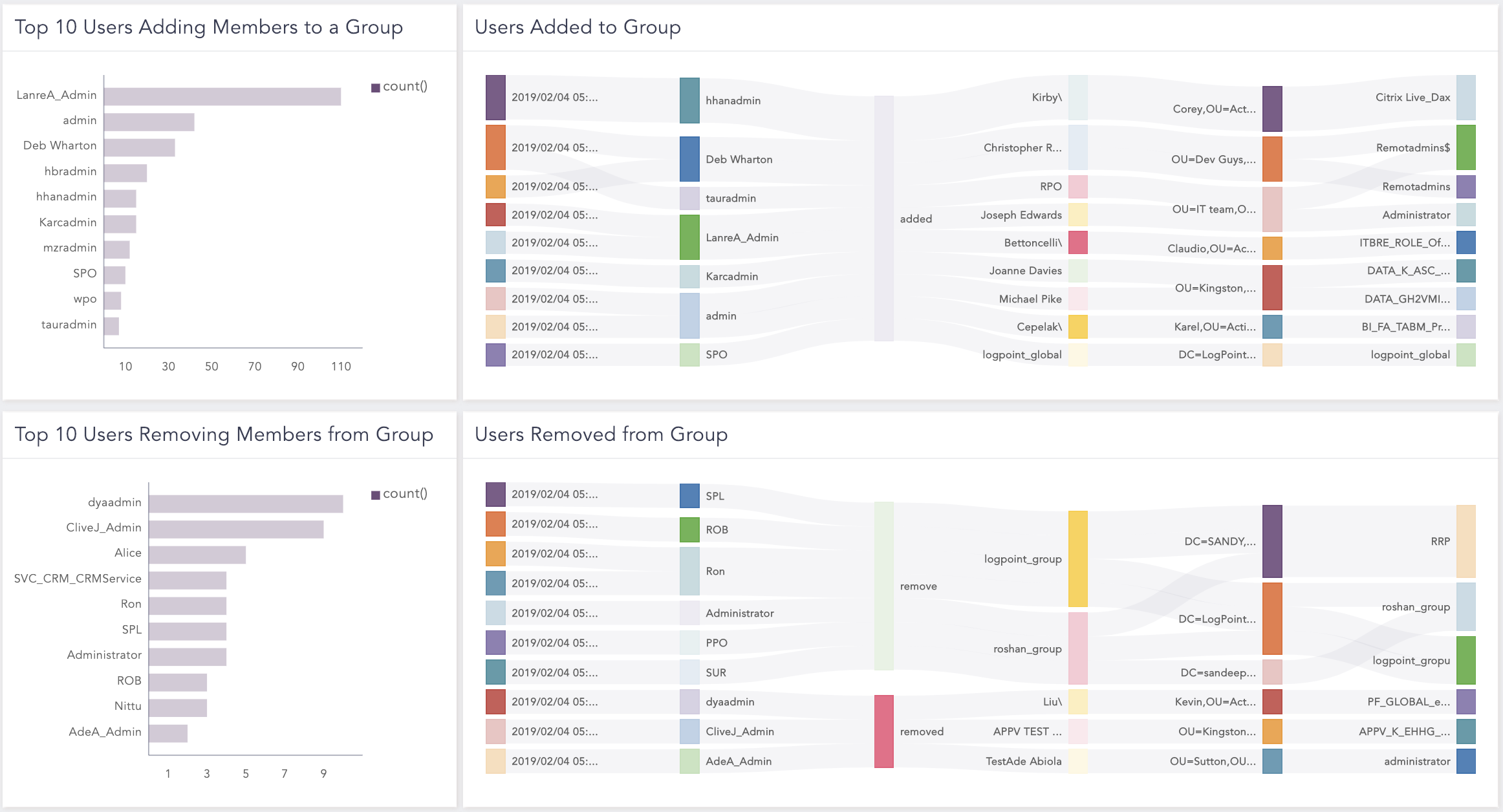Select the dyaadmin bar in removing chart

(x=246, y=504)
